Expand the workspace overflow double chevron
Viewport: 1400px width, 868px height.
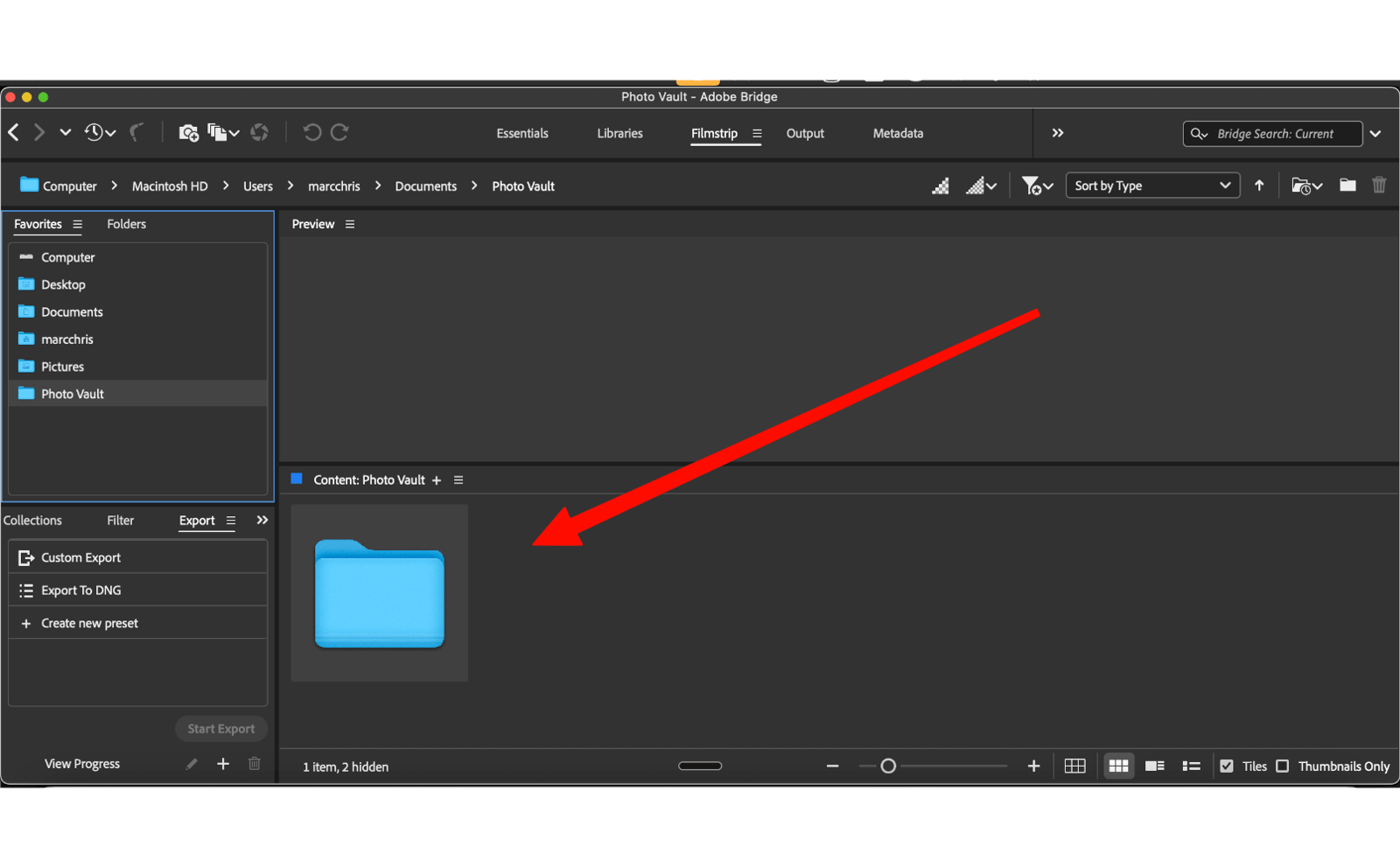[x=1058, y=133]
